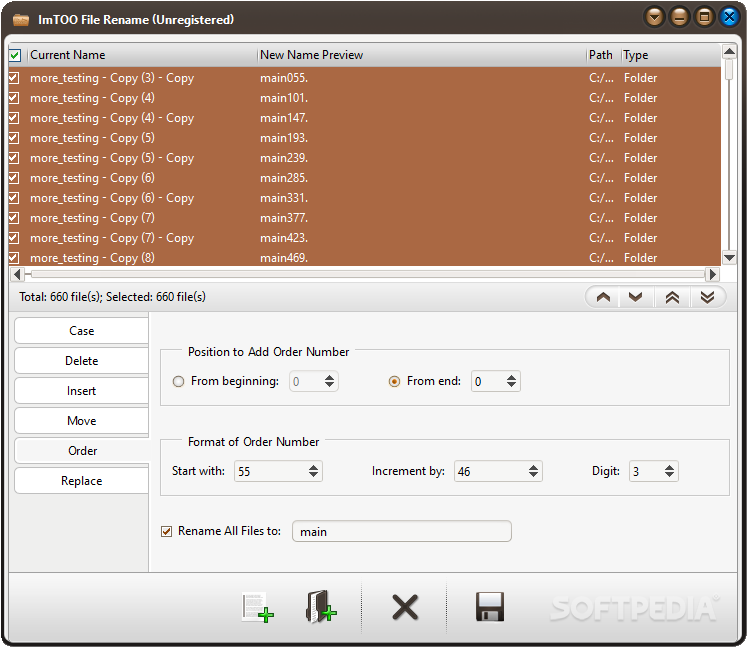Image resolution: width=747 pixels, height=647 pixels.
Task: Select row 'more_testing - Copy (6)'
Action: point(364,178)
